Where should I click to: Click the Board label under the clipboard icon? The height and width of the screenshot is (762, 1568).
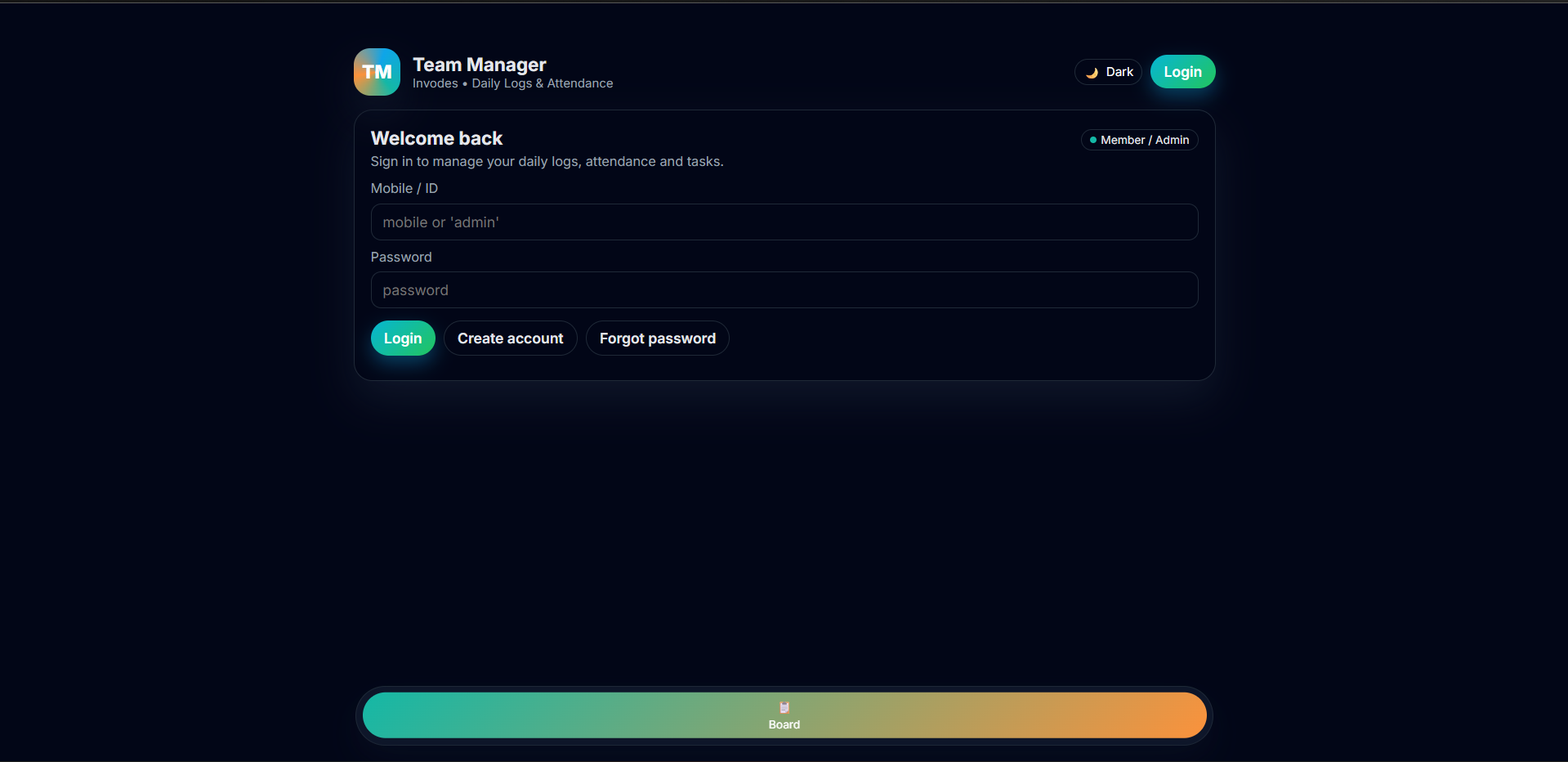coord(784,724)
